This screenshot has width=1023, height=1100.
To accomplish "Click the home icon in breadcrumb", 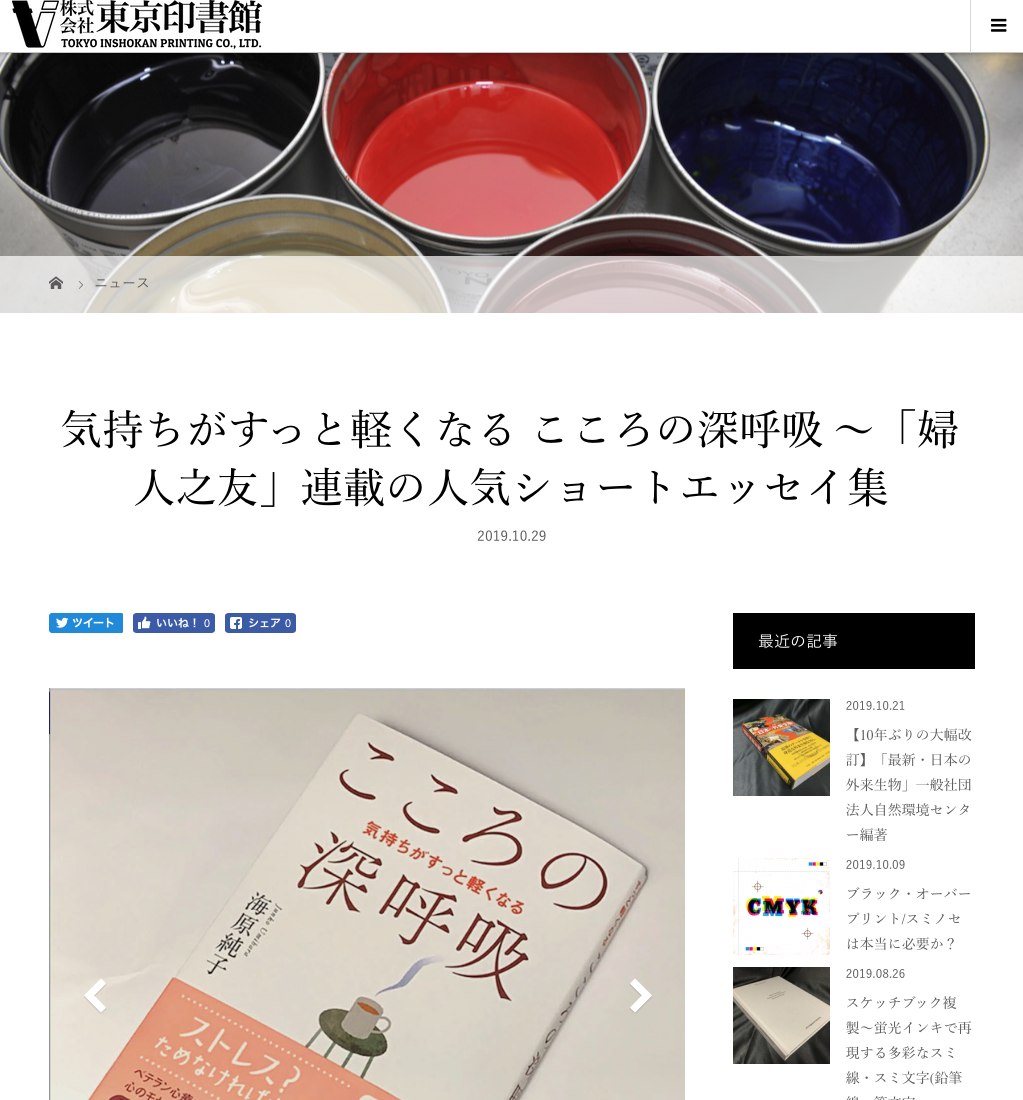I will (x=56, y=283).
